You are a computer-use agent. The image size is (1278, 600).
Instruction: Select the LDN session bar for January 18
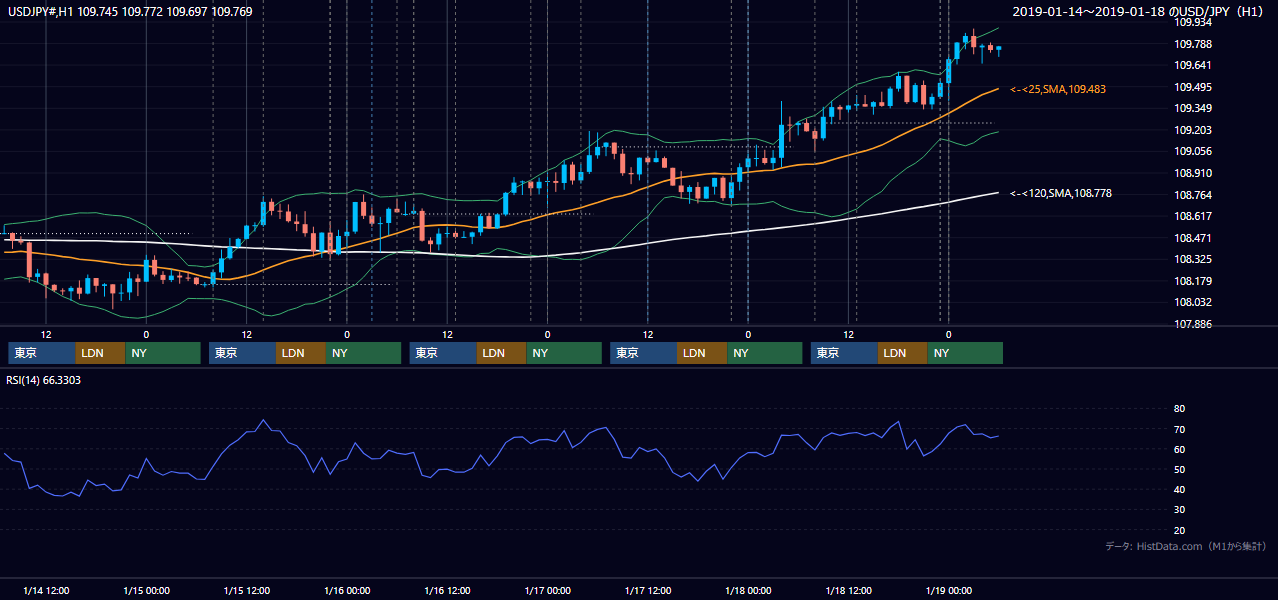(x=903, y=353)
